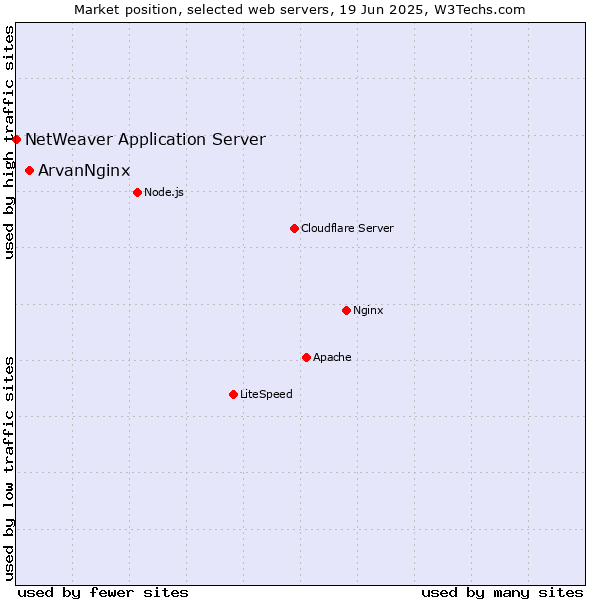Click the 'used by fewer sites' axis label
The width and height of the screenshot is (600, 600).
[x=103, y=593]
